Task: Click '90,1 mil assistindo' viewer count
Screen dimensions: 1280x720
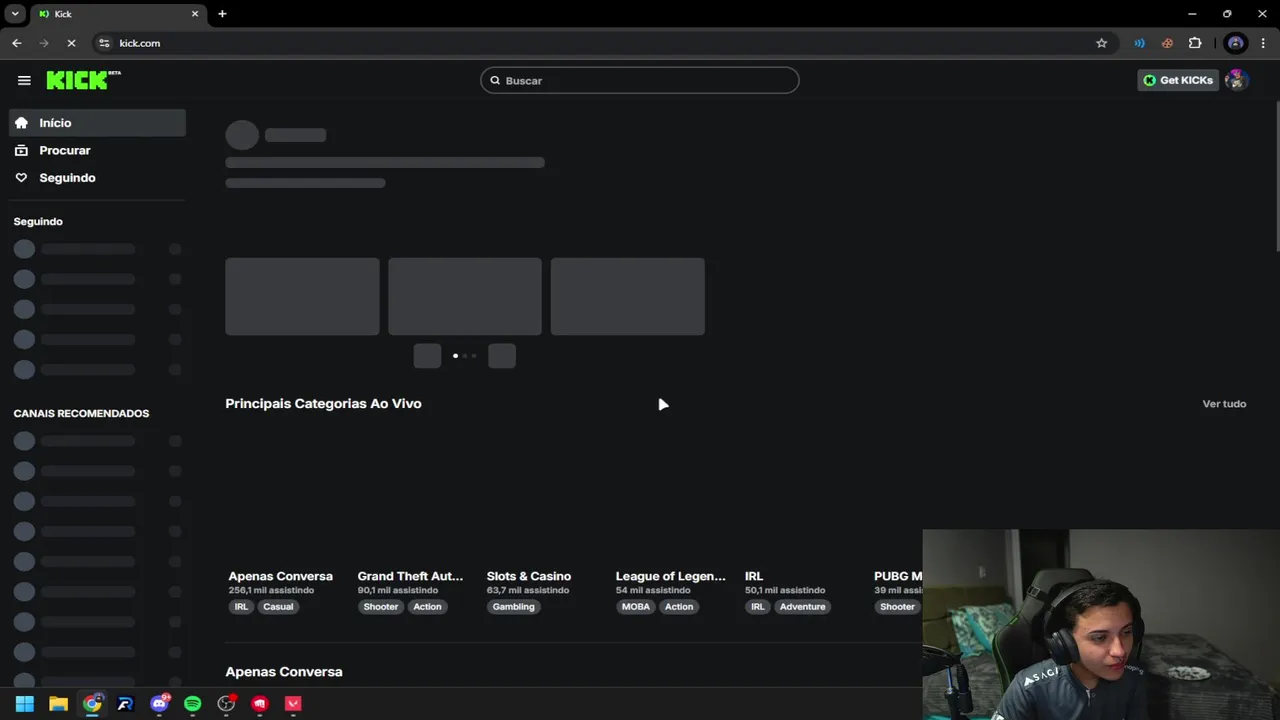Action: (397, 591)
